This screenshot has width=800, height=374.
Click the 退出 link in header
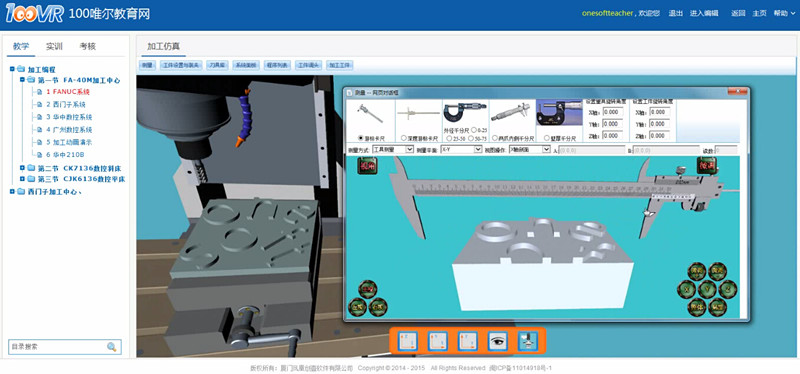676,13
